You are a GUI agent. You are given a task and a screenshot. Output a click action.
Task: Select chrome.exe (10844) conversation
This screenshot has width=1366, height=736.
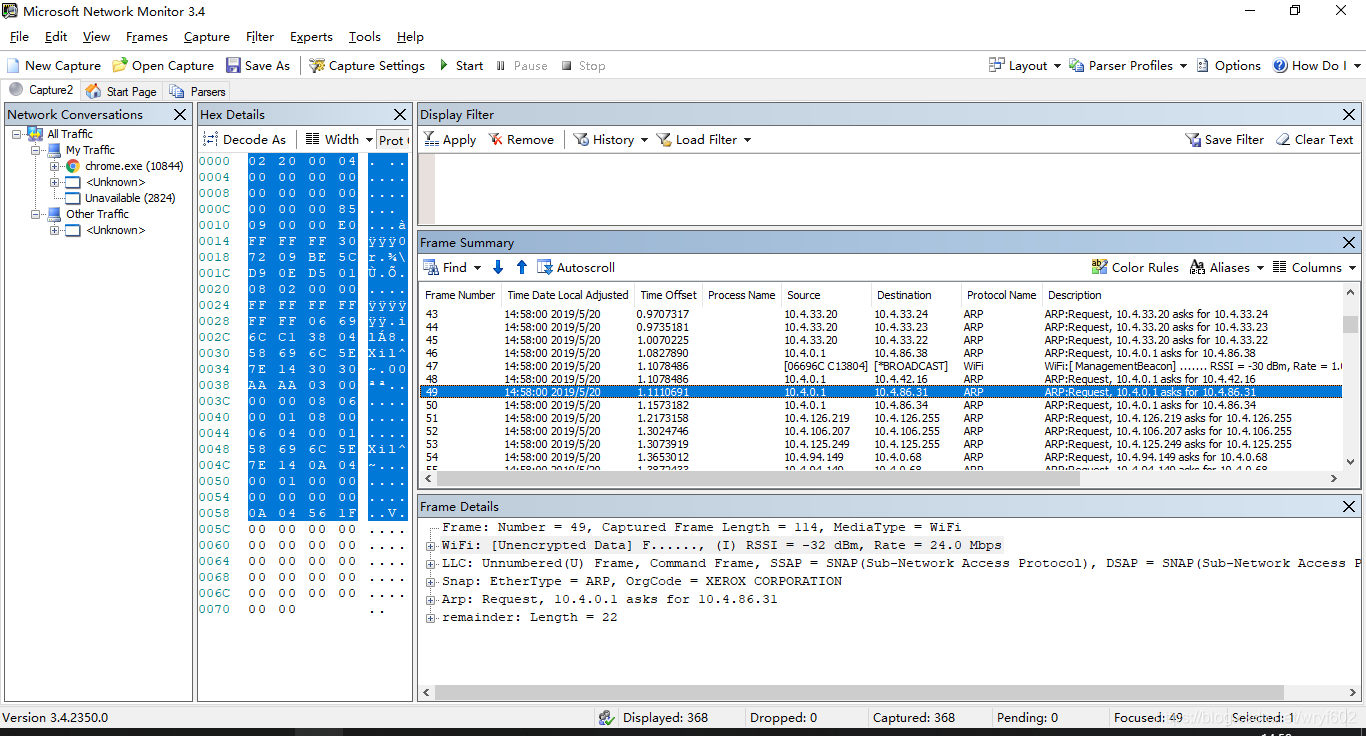pos(134,166)
